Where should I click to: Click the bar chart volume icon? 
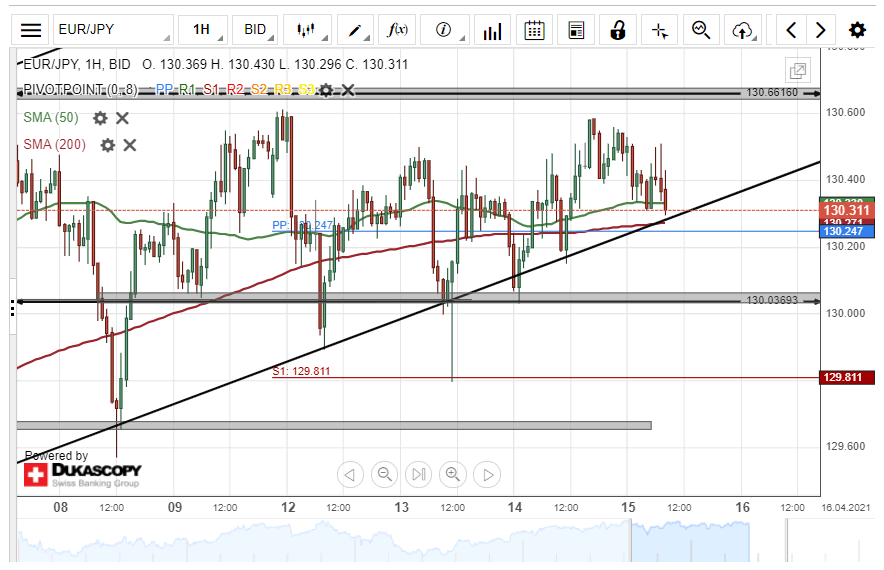(491, 30)
